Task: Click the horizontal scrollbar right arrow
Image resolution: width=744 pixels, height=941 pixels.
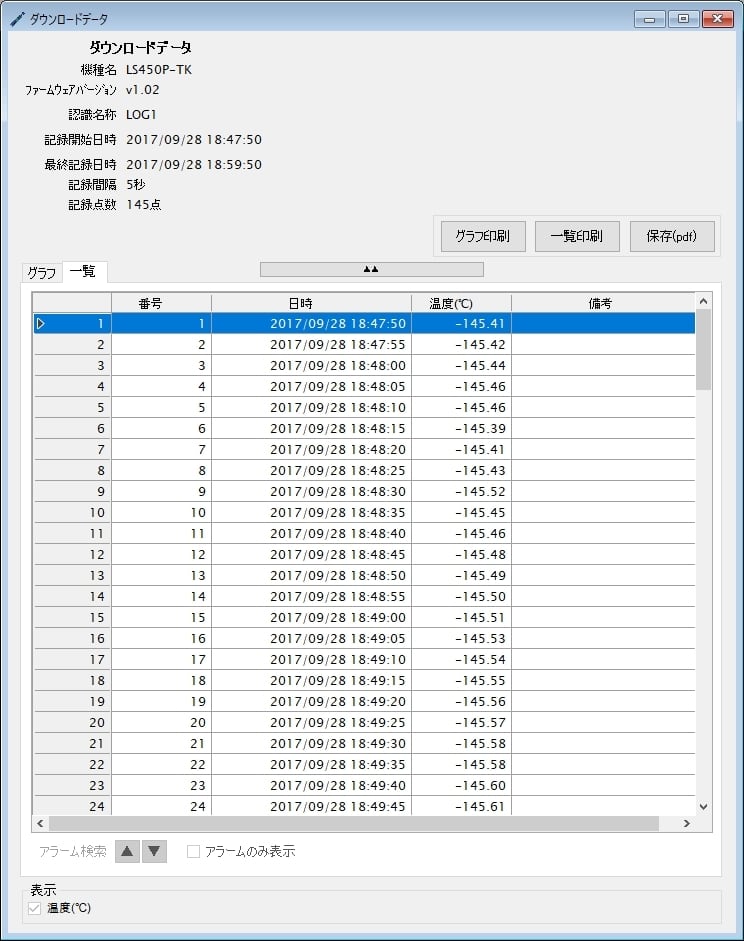Action: 686,823
